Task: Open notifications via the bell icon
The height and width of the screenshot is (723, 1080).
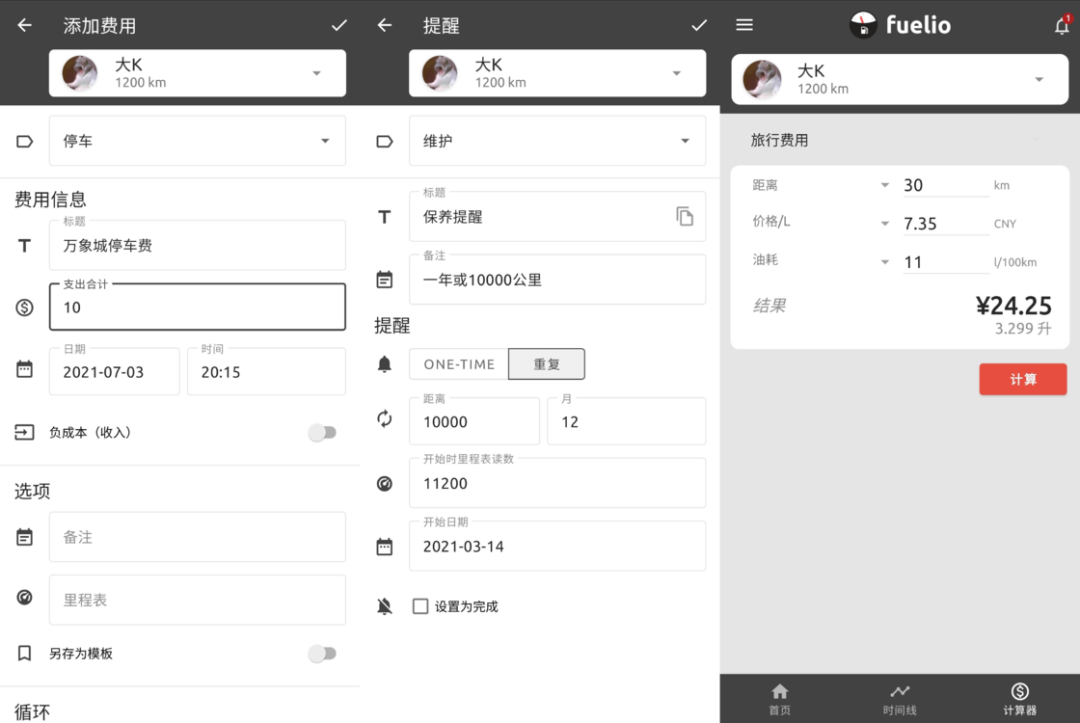Action: coord(1062,27)
